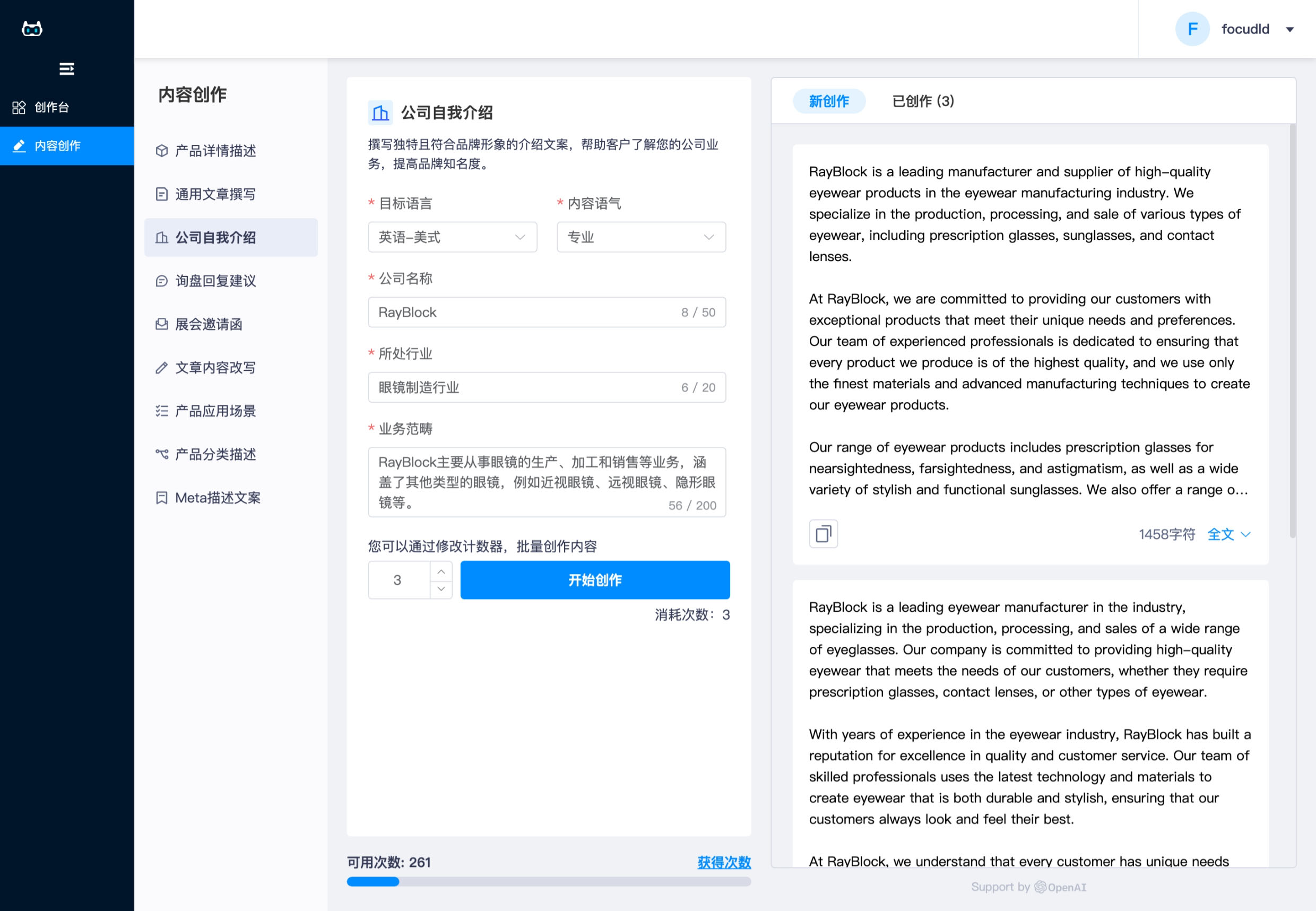Open 内容语气 dropdown showing 专业
The width and height of the screenshot is (1316, 911).
pyautogui.click(x=640, y=237)
